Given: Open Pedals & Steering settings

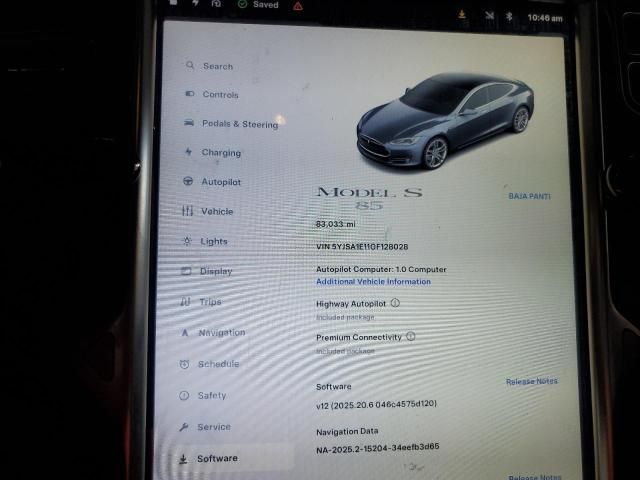Looking at the screenshot, I should (239, 124).
